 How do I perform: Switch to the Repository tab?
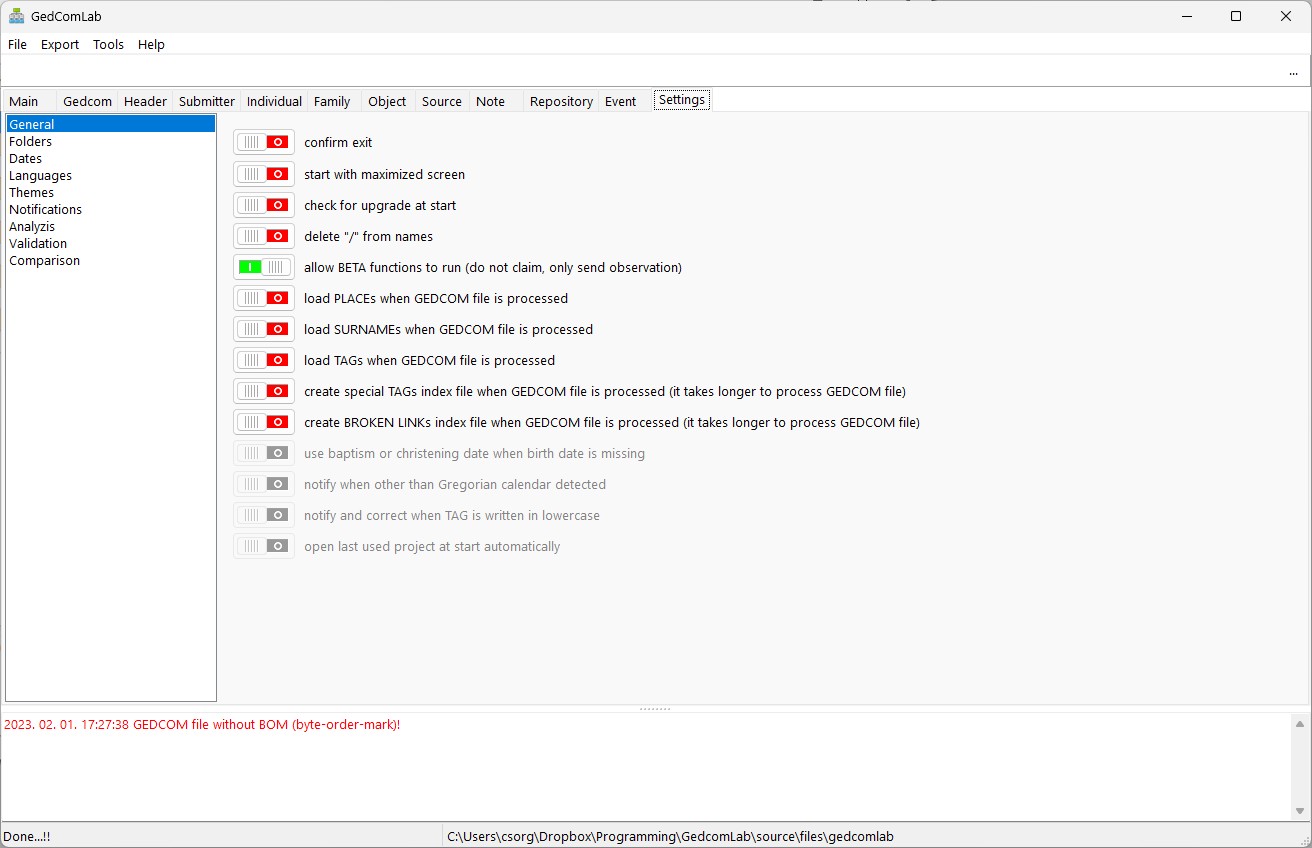[561, 101]
